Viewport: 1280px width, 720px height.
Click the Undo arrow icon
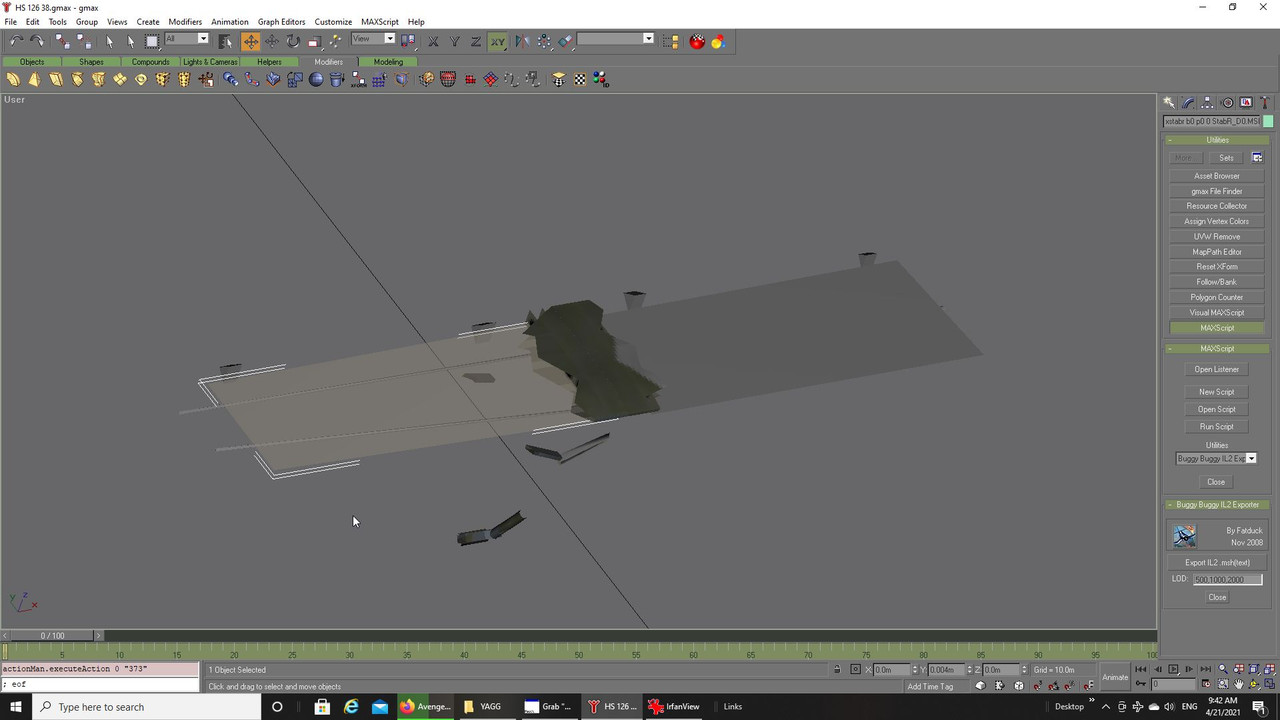tap(16, 41)
